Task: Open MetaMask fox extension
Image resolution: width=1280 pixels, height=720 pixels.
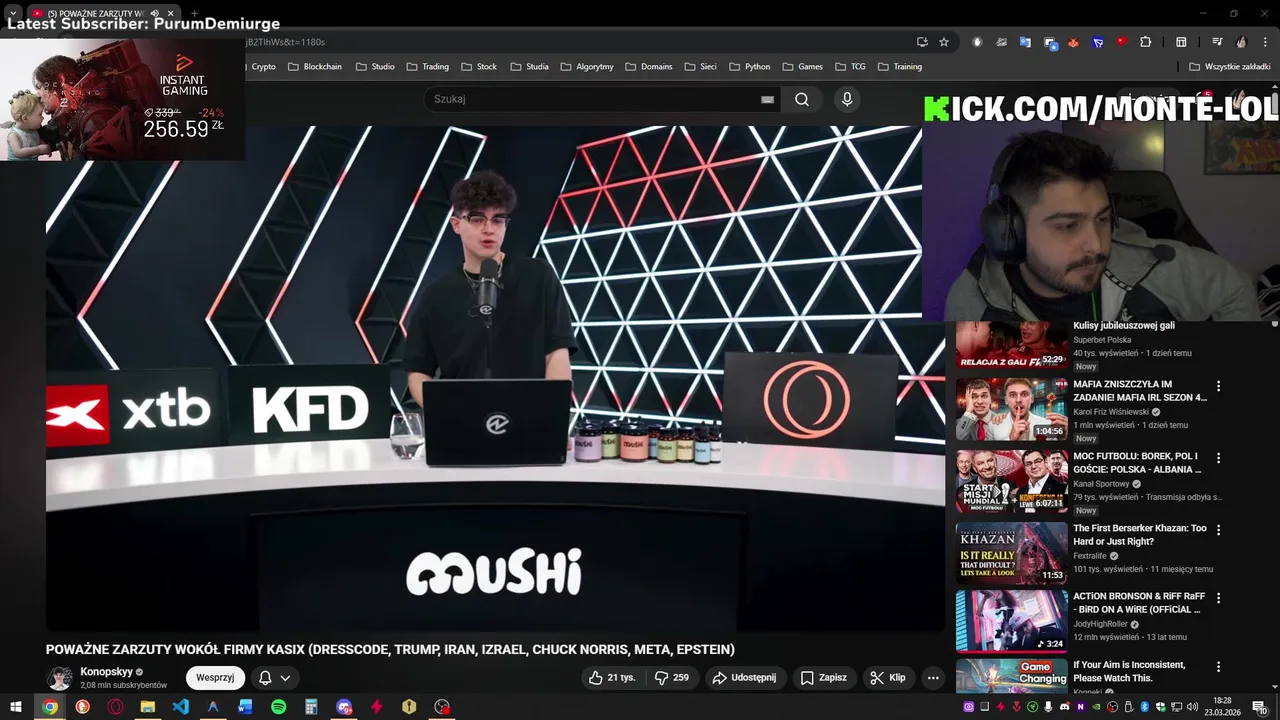Action: 1073,42
